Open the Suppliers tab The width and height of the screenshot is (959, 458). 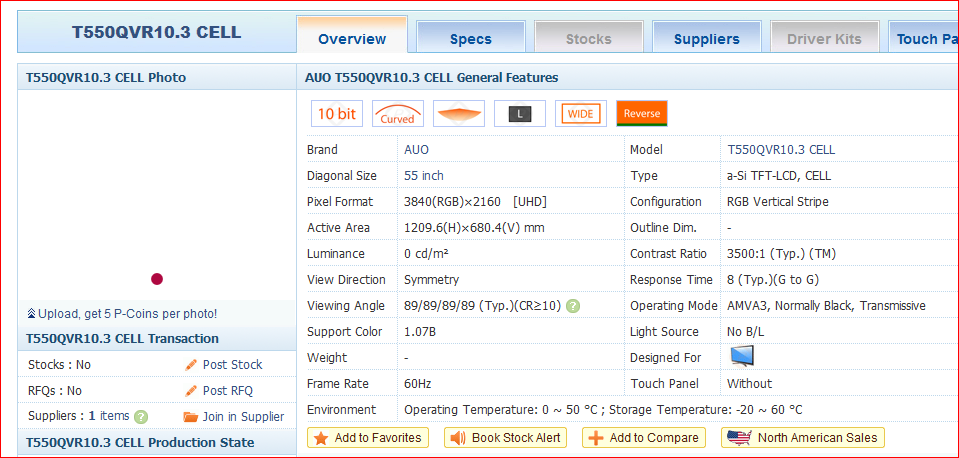click(706, 39)
